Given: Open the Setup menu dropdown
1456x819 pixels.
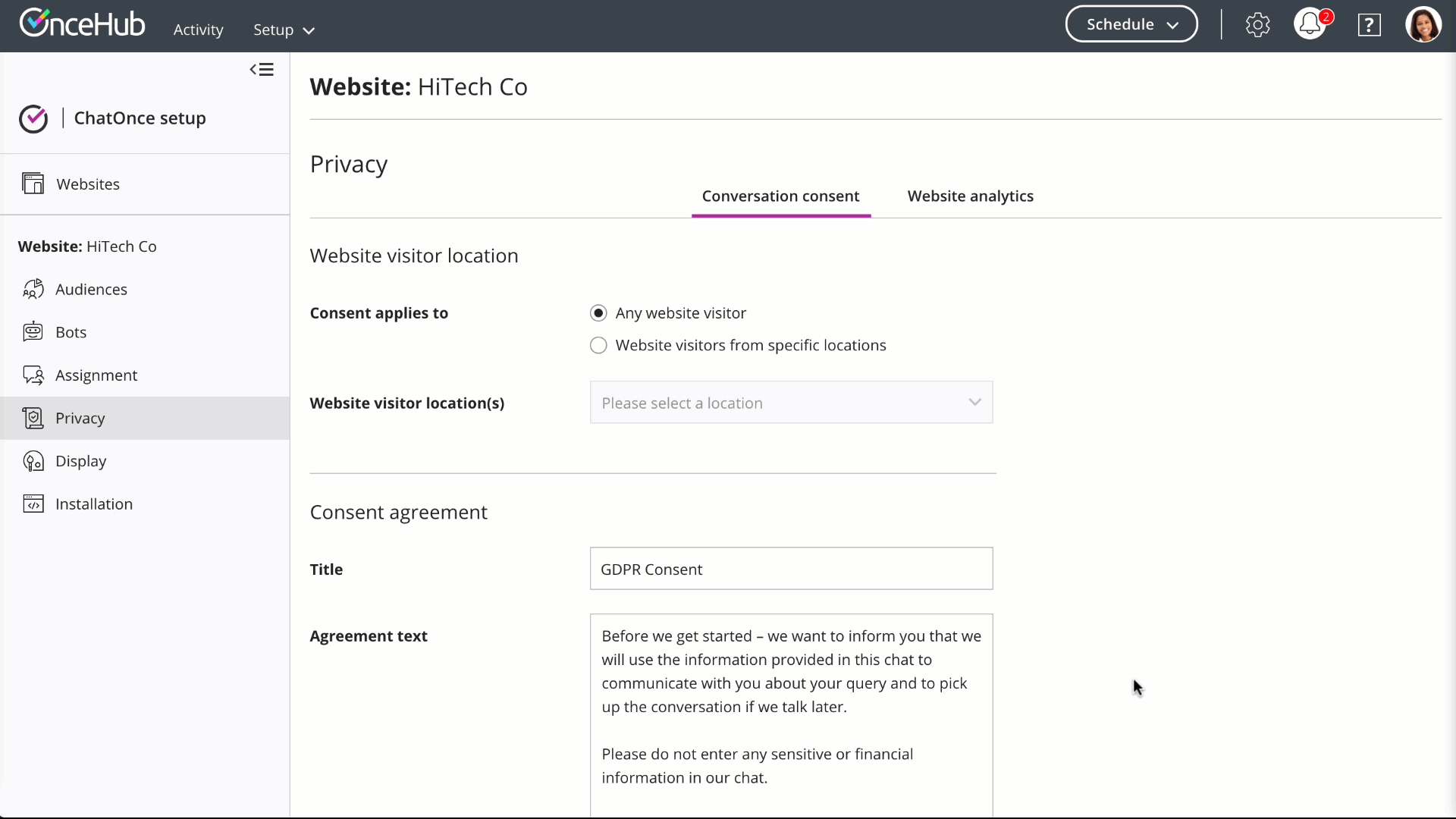Looking at the screenshot, I should (x=284, y=30).
